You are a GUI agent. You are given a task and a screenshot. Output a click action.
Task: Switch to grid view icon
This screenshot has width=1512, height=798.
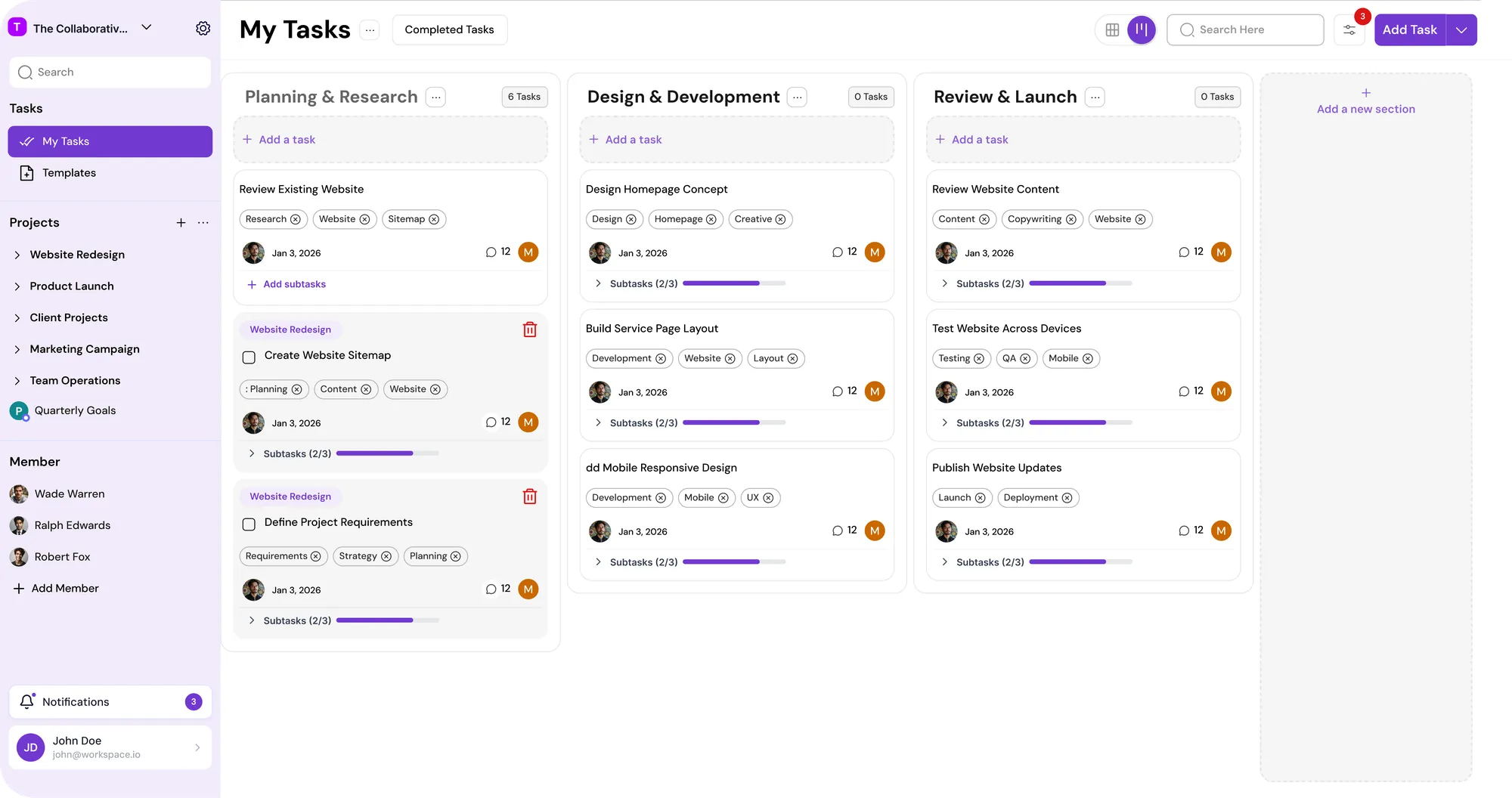(x=1112, y=29)
